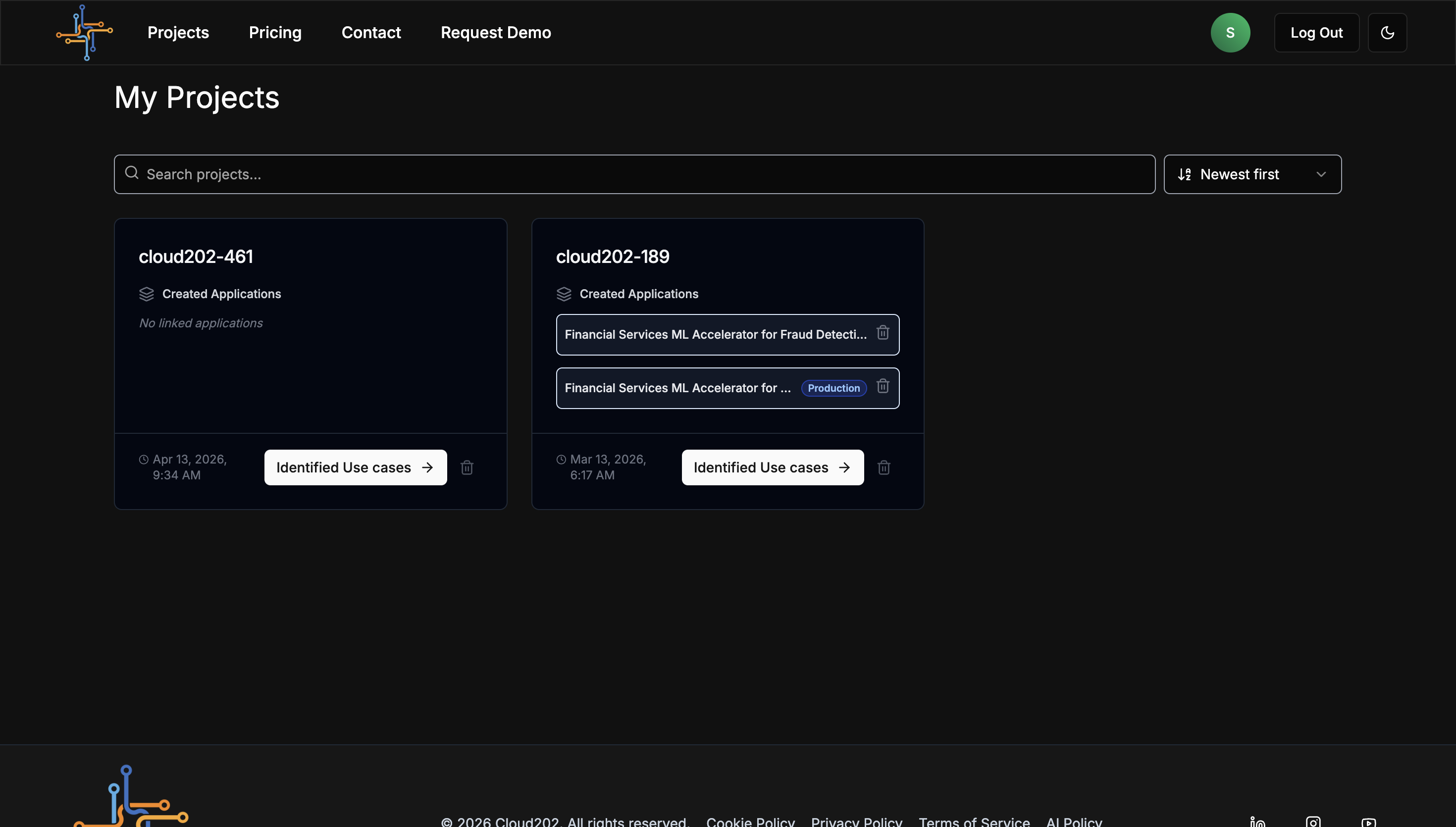
Task: Open the YouTube icon in footer
Action: pyautogui.click(x=1368, y=822)
